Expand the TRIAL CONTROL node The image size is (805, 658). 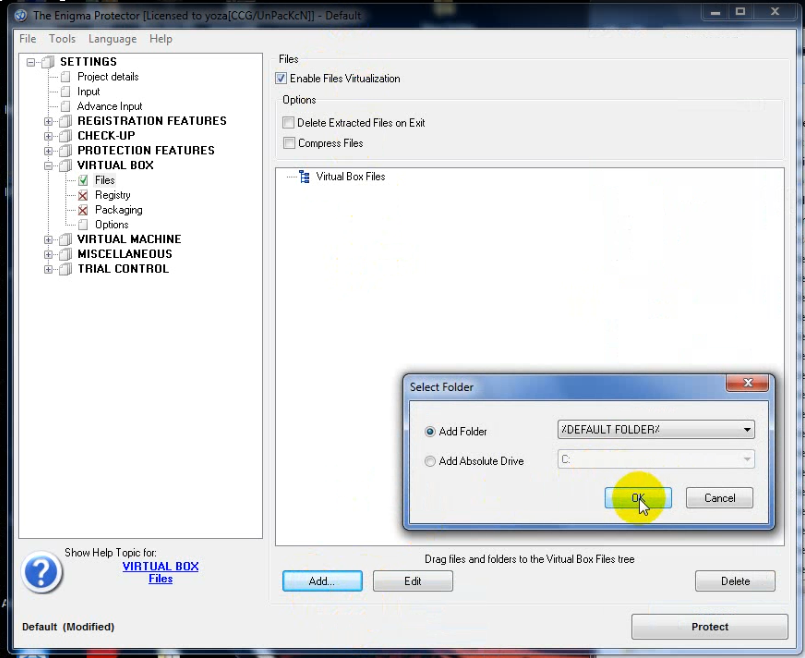[48, 269]
